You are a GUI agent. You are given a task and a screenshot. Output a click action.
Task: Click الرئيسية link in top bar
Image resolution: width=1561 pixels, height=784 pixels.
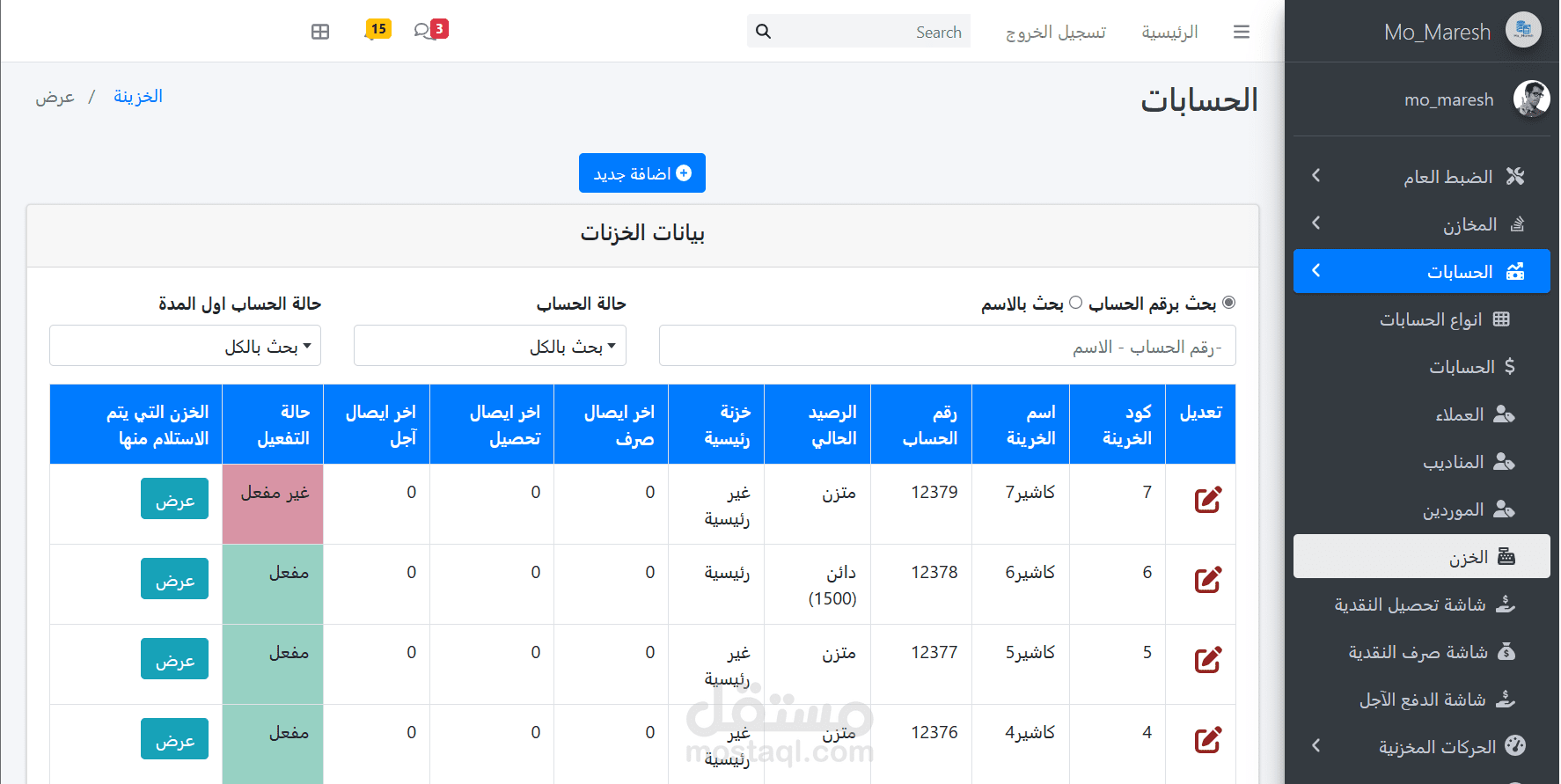coord(1169,33)
